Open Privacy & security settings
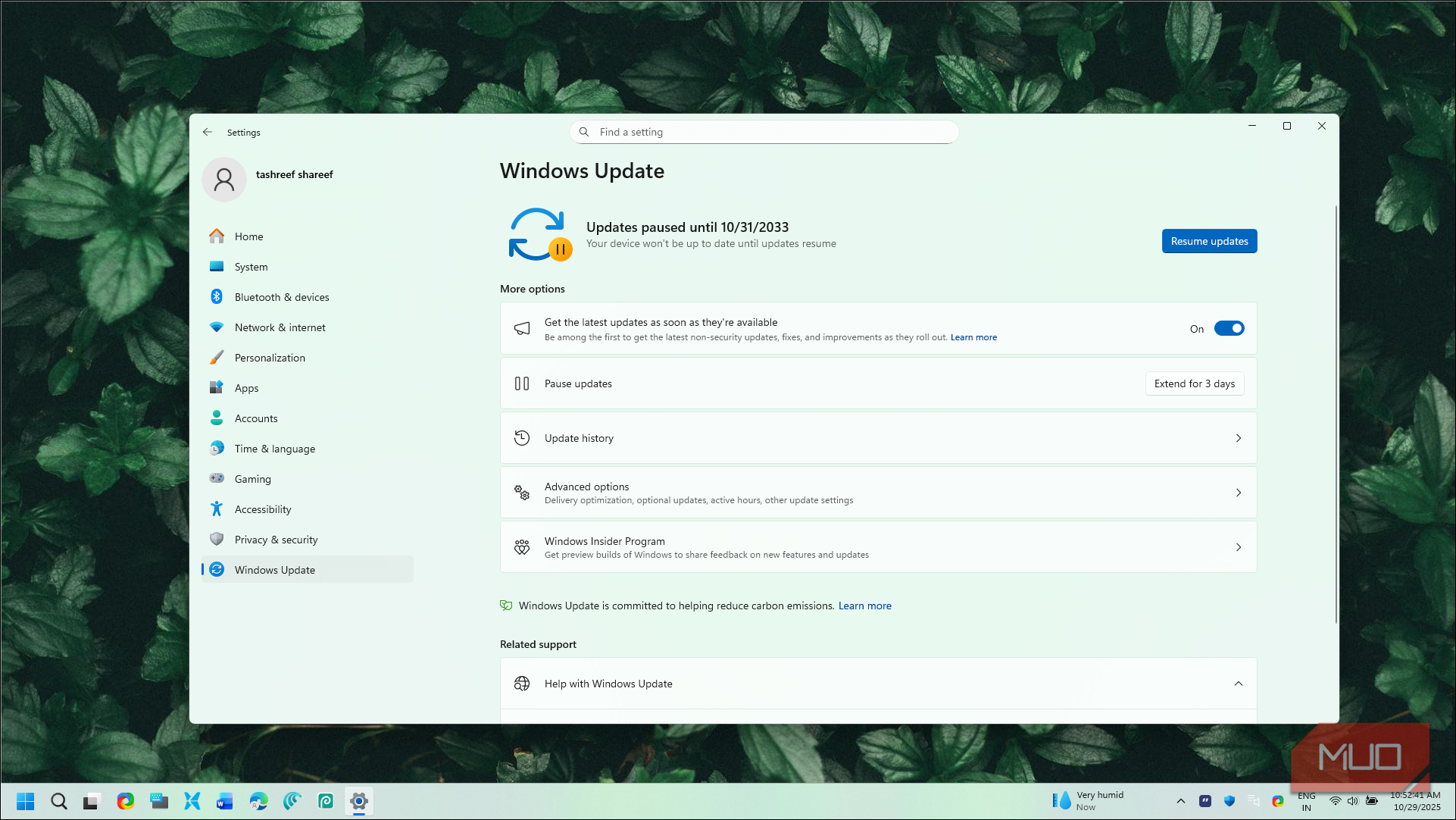 pyautogui.click(x=308, y=540)
